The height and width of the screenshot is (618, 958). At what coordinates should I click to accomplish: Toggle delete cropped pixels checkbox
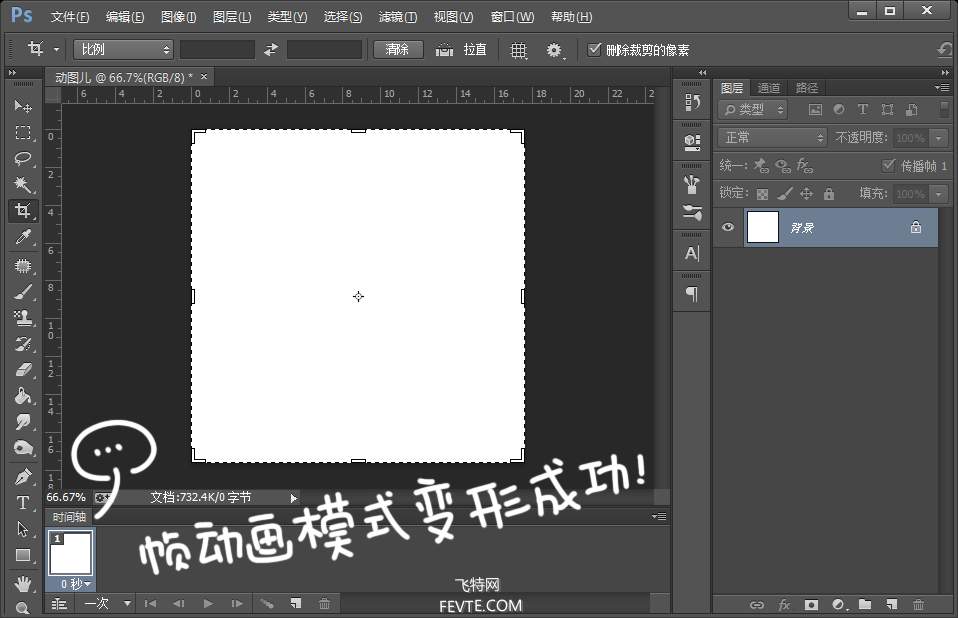tap(594, 49)
